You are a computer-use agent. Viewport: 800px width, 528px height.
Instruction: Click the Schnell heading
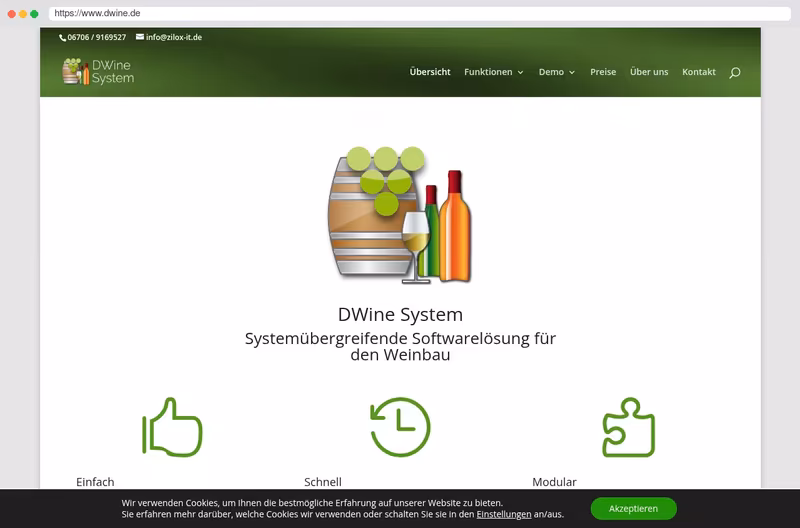point(323,482)
